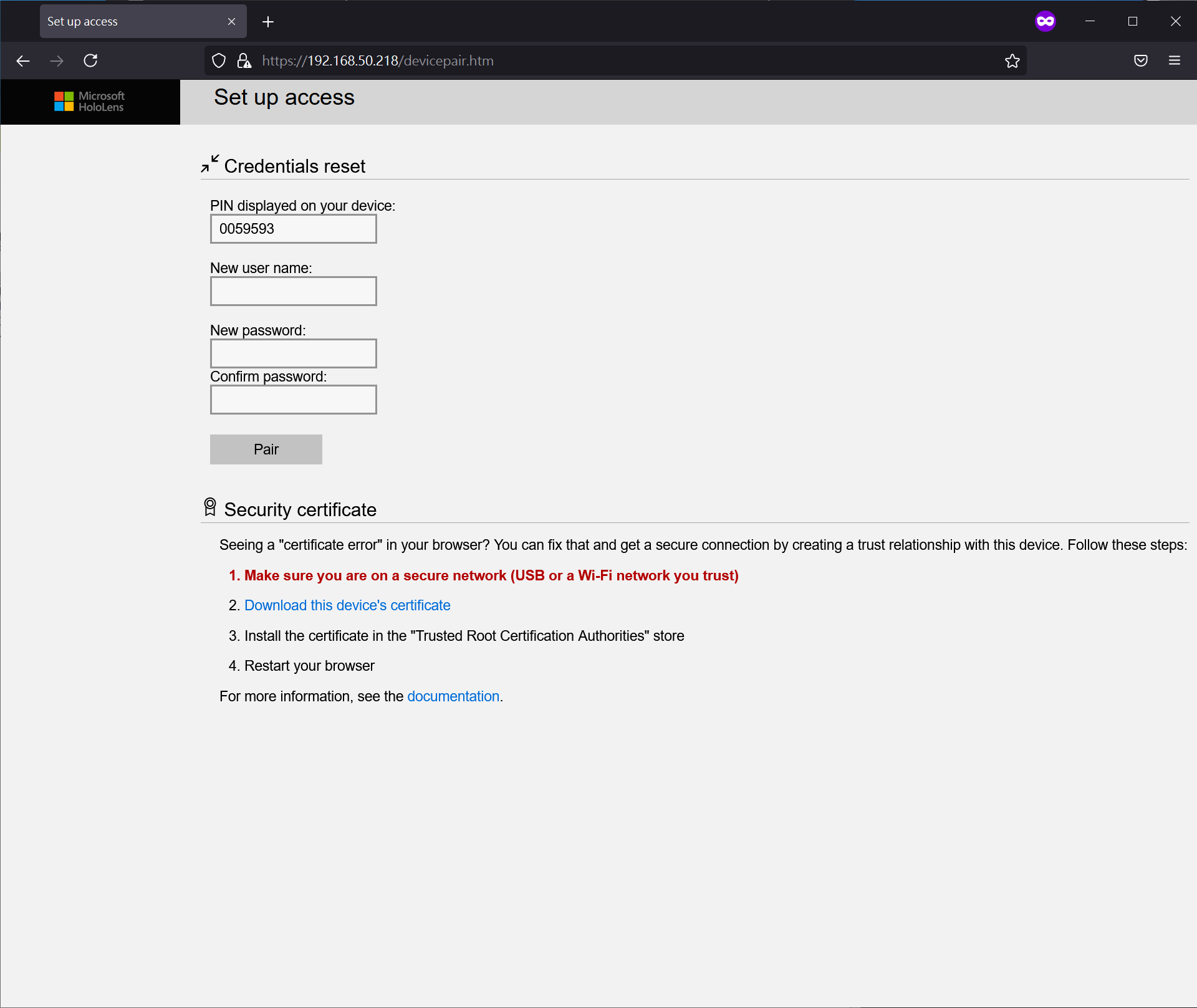Reload the page using refresh icon

(90, 60)
